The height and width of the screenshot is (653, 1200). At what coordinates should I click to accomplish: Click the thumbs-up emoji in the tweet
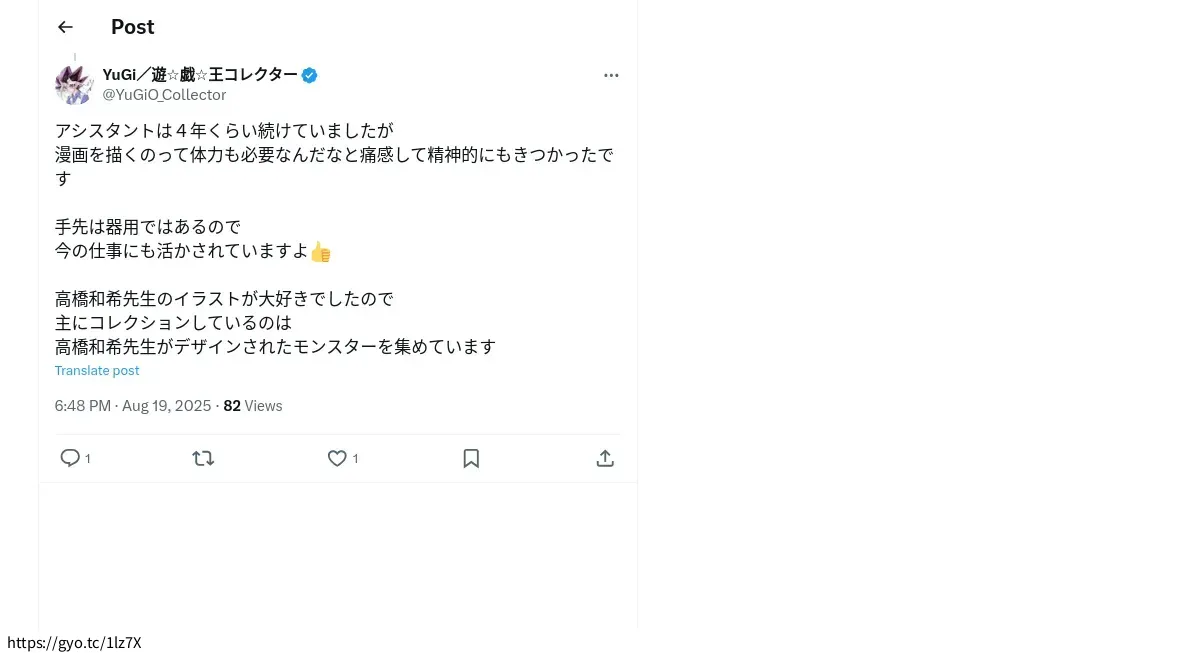coord(320,251)
